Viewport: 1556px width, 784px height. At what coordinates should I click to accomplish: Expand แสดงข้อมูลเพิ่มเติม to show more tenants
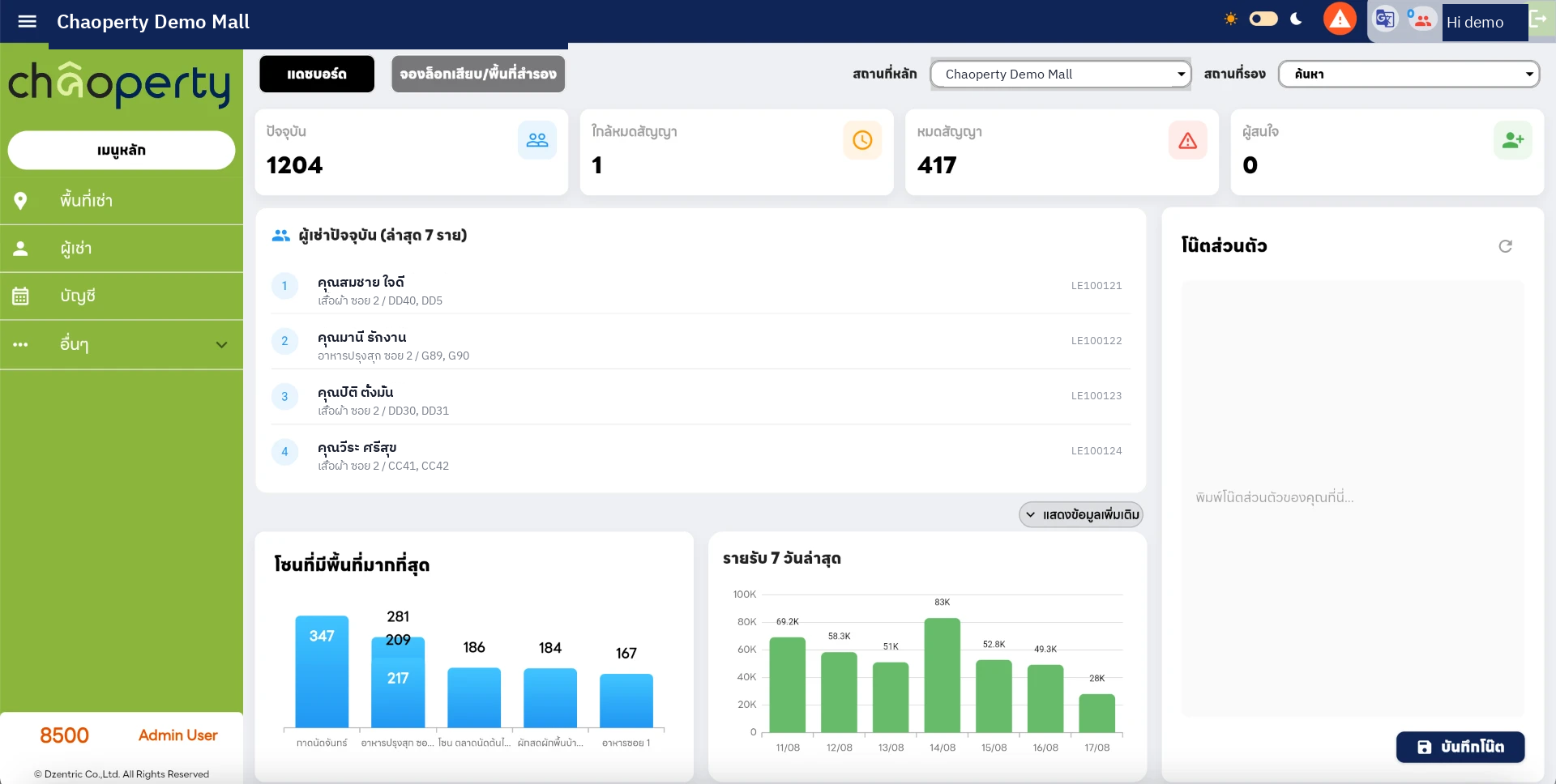(x=1081, y=515)
